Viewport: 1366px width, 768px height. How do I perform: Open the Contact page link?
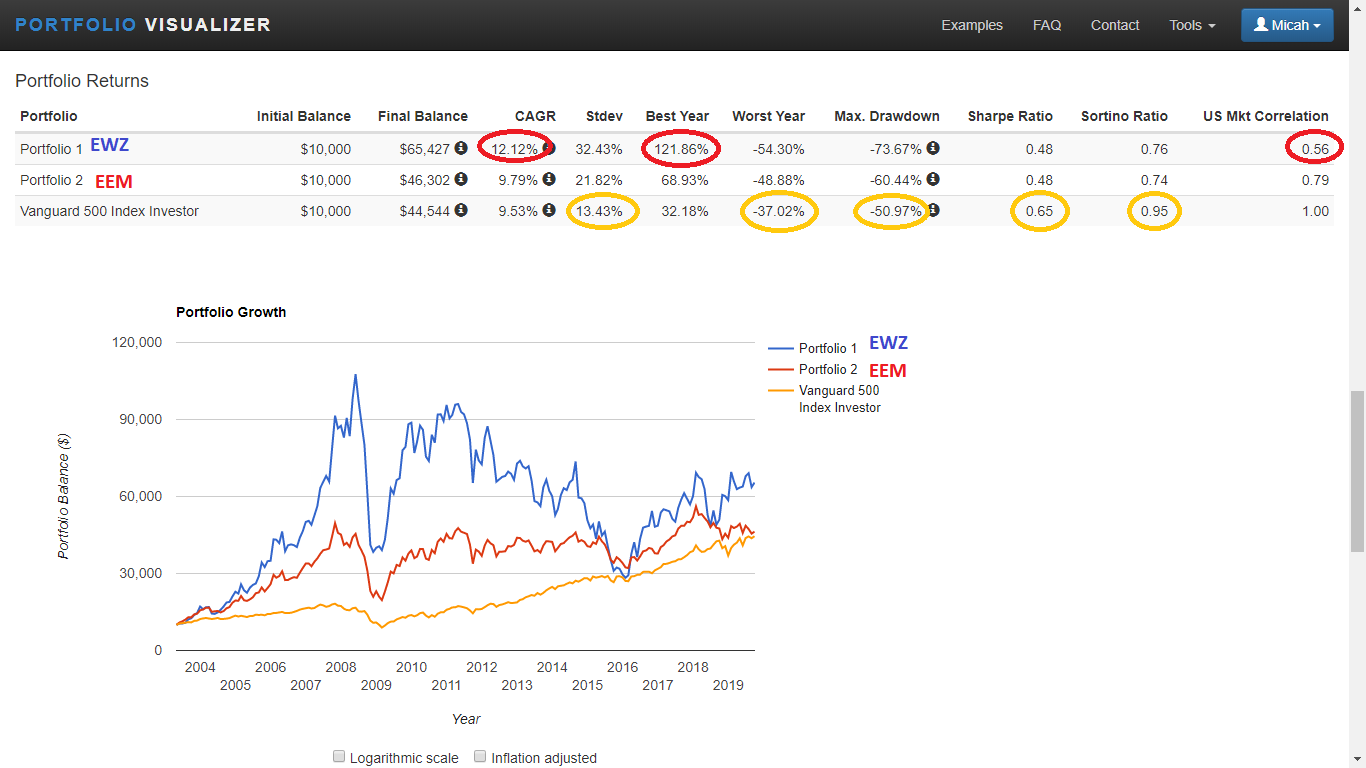pos(1115,25)
